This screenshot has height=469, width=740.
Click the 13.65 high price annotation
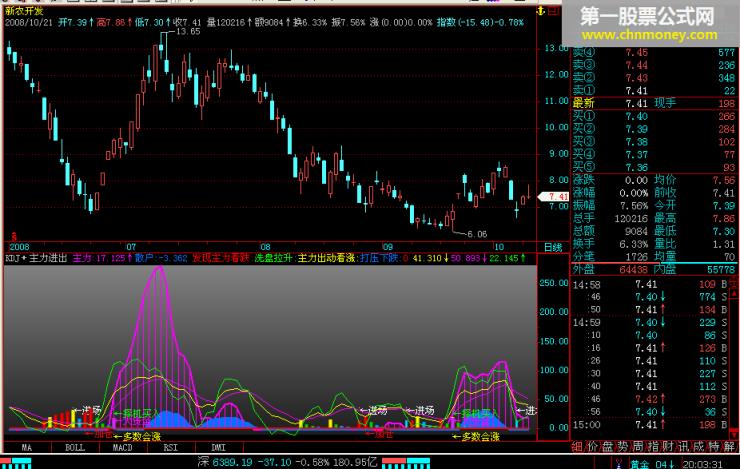(x=188, y=32)
